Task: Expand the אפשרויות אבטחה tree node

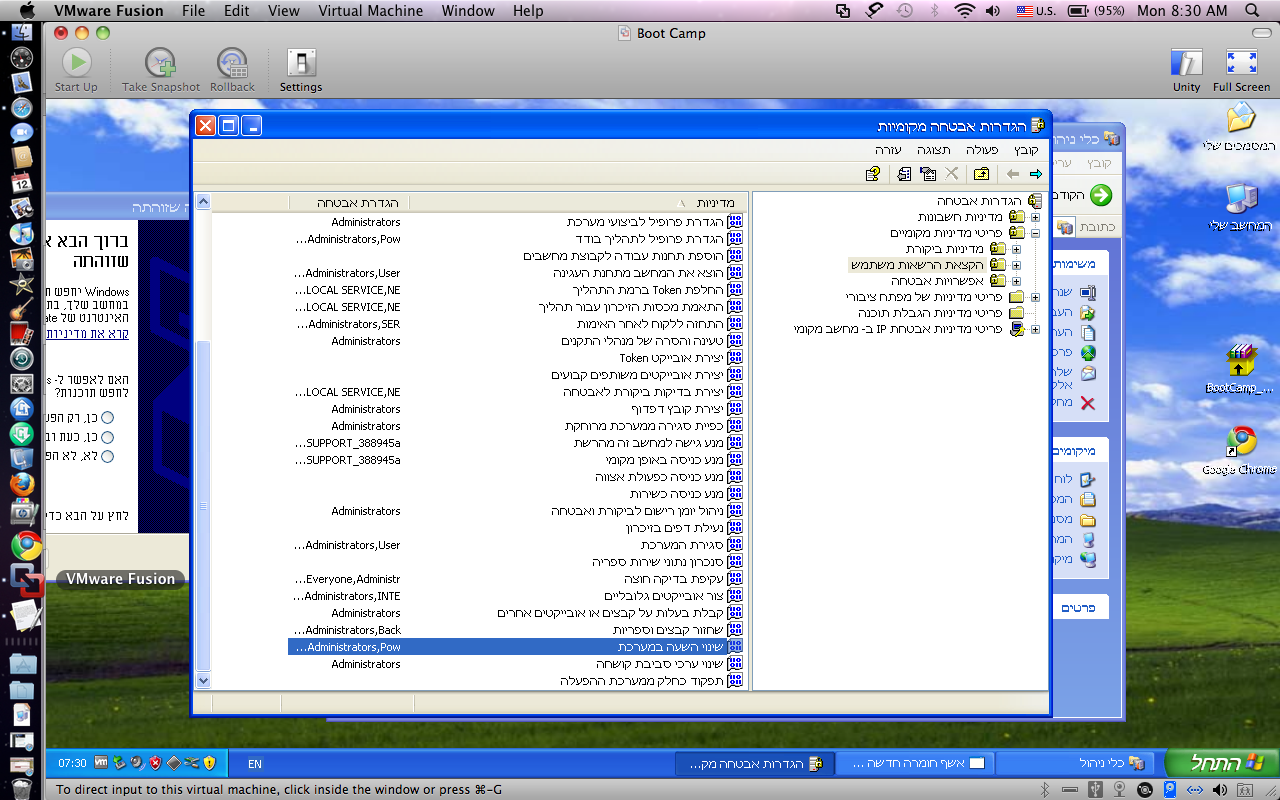Action: [1016, 281]
